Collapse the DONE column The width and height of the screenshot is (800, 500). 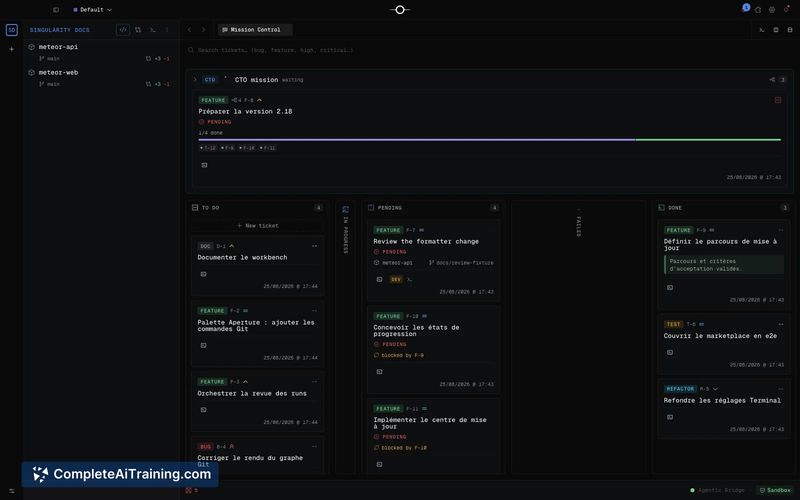click(661, 208)
